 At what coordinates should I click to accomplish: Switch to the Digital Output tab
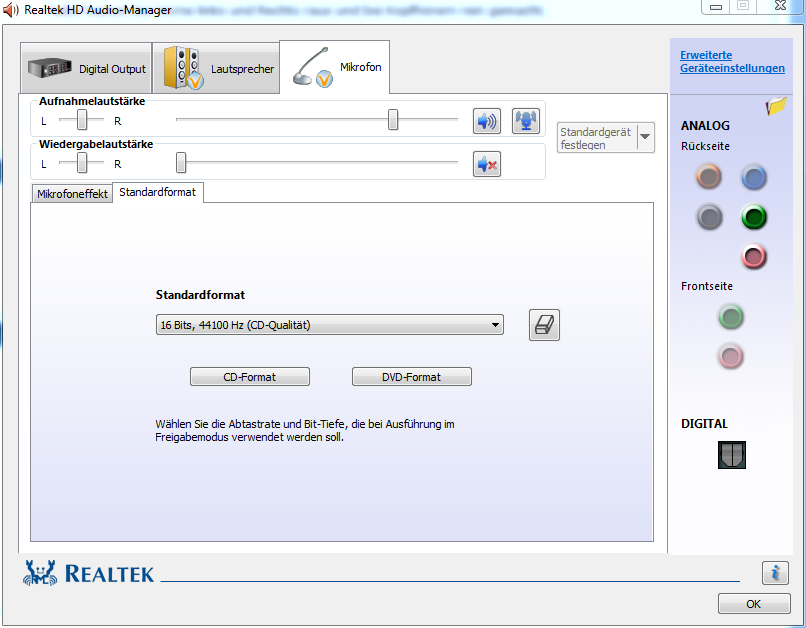click(x=86, y=68)
